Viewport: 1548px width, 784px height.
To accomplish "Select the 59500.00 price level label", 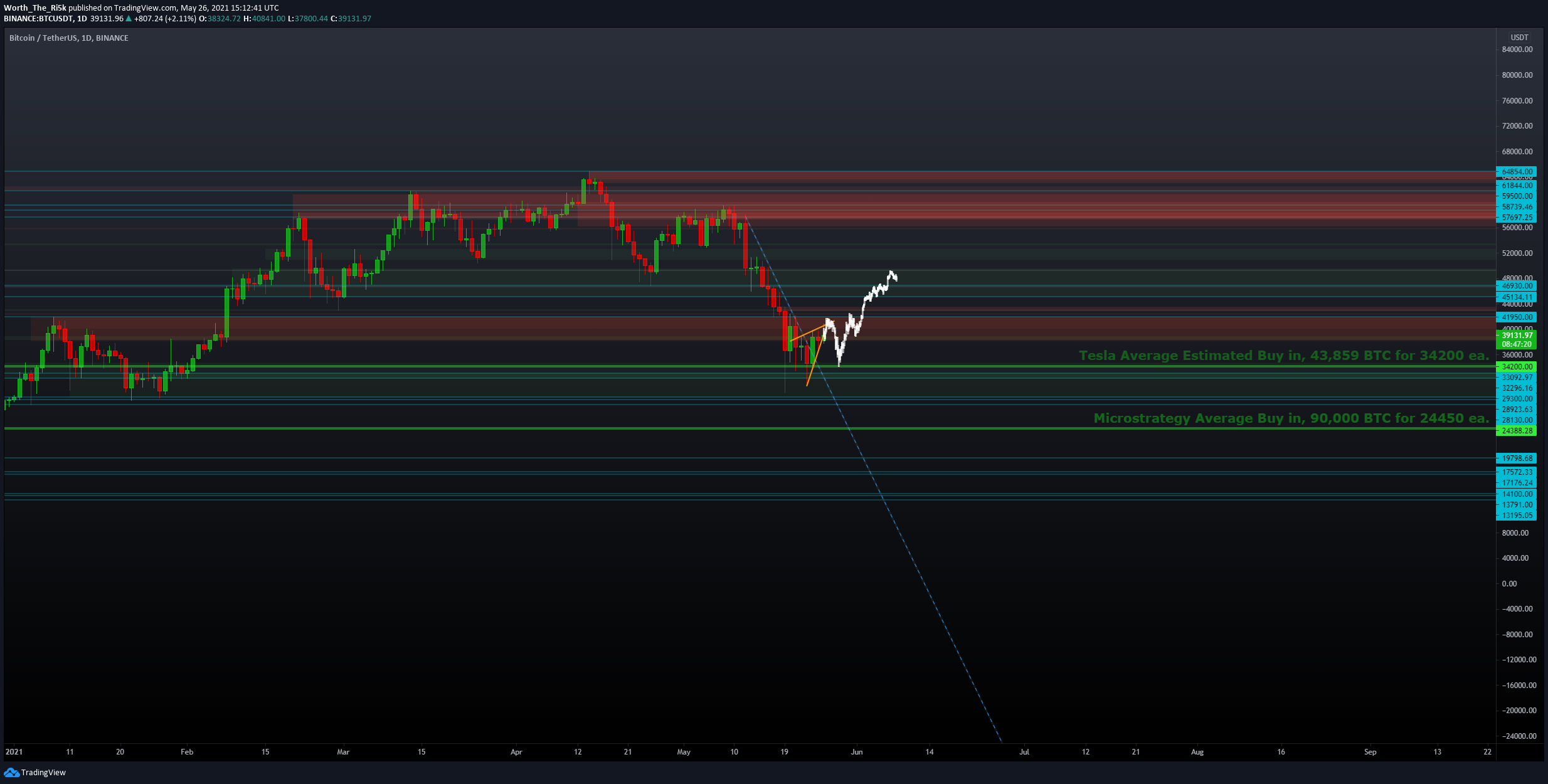I will (1517, 196).
